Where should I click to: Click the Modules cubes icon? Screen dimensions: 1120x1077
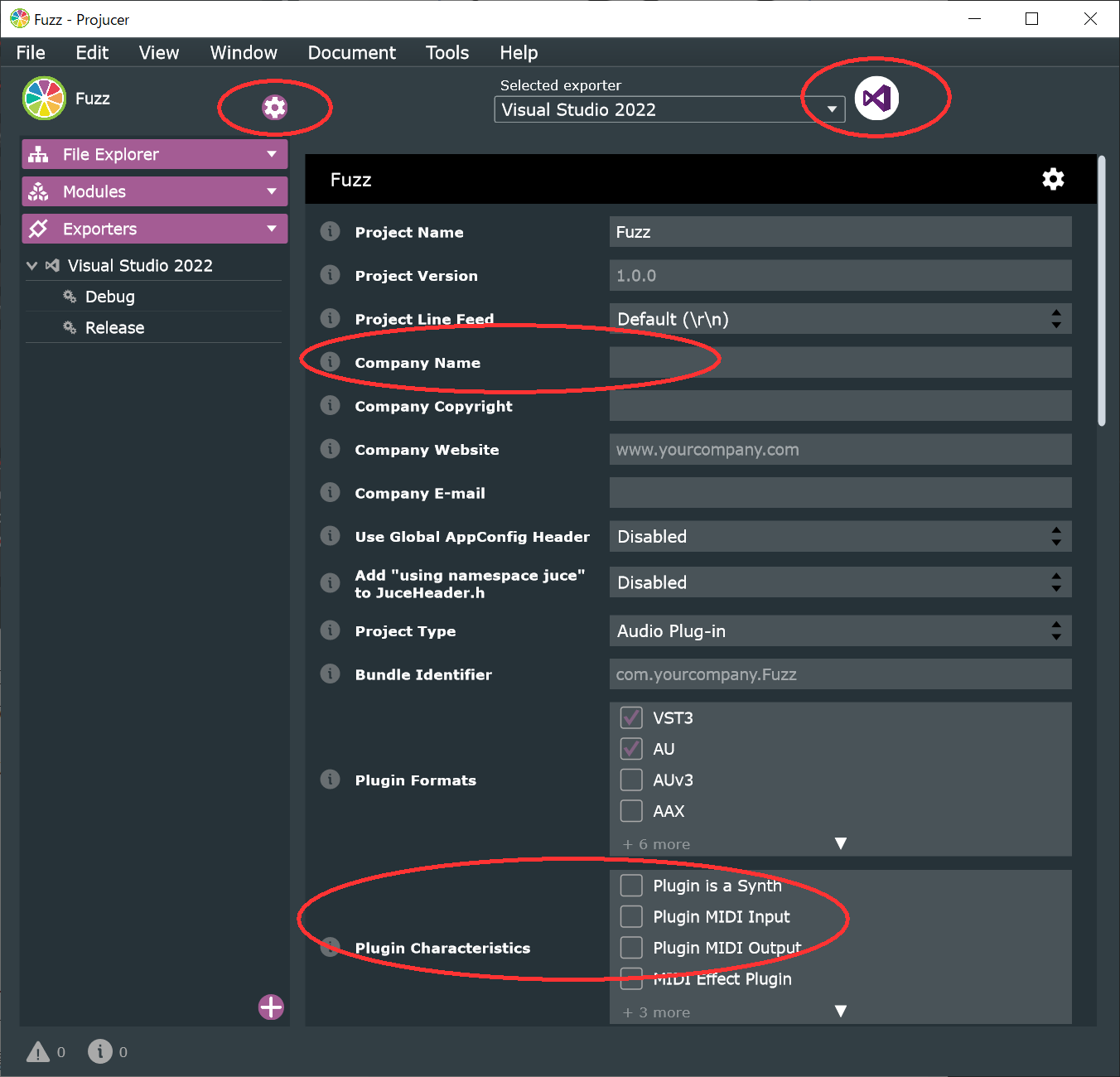point(38,191)
